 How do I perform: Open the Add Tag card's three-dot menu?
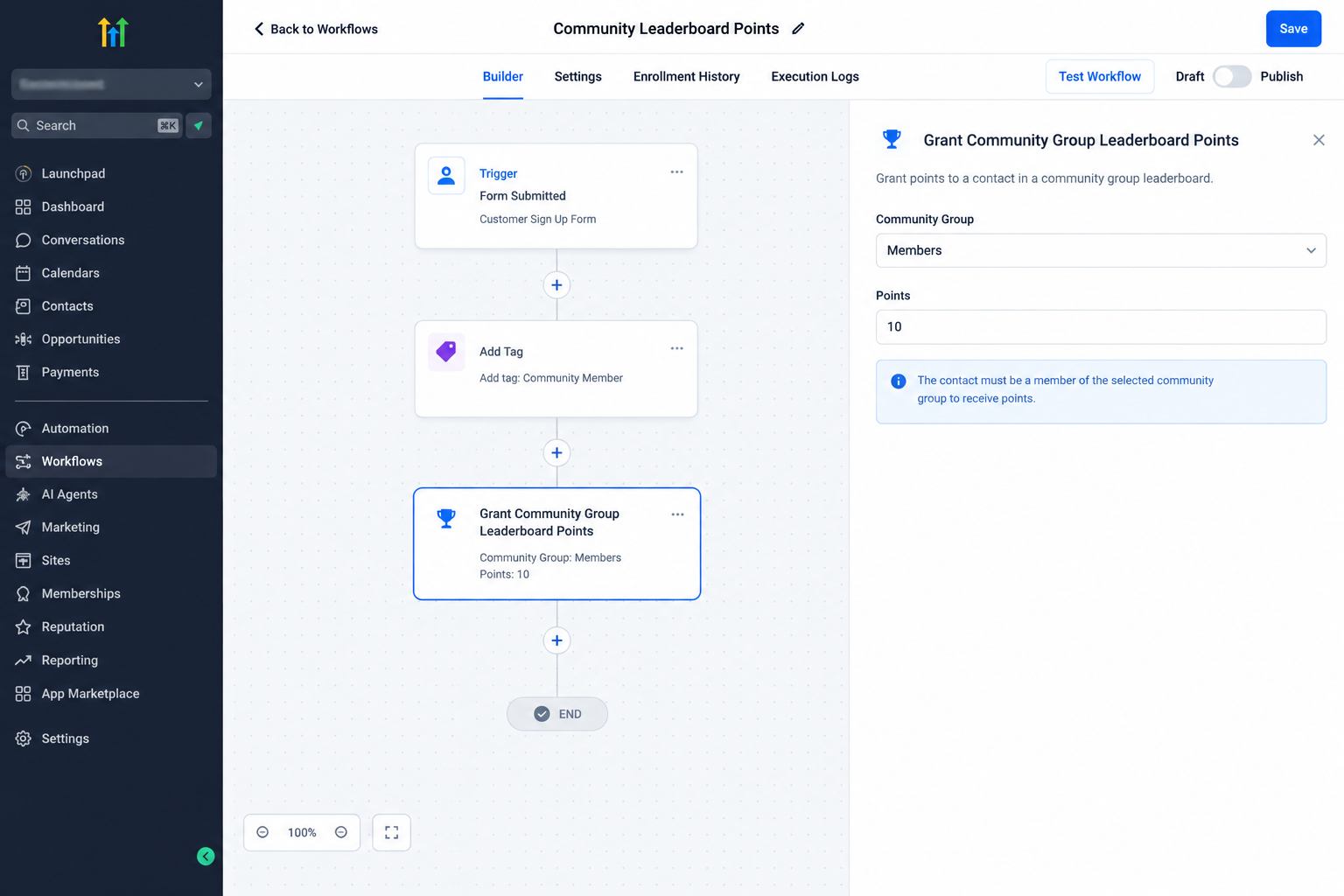pos(676,348)
